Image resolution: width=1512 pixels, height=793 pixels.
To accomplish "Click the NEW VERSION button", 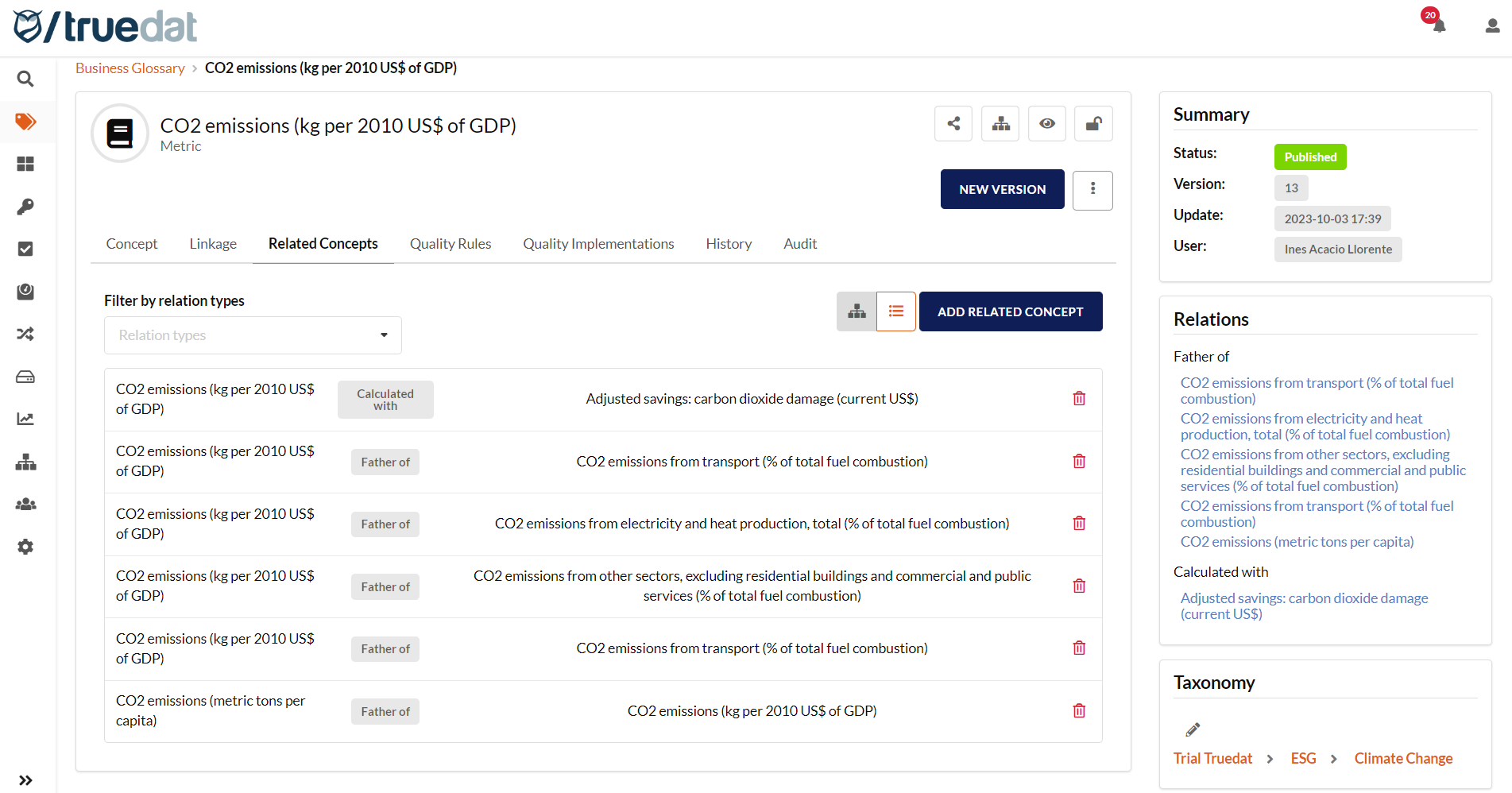I will point(1002,190).
